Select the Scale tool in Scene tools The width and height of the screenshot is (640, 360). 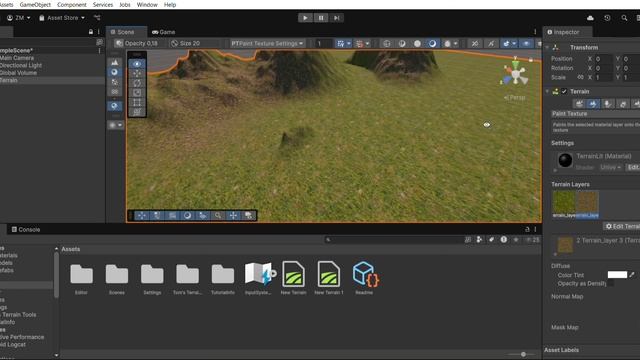click(x=137, y=93)
